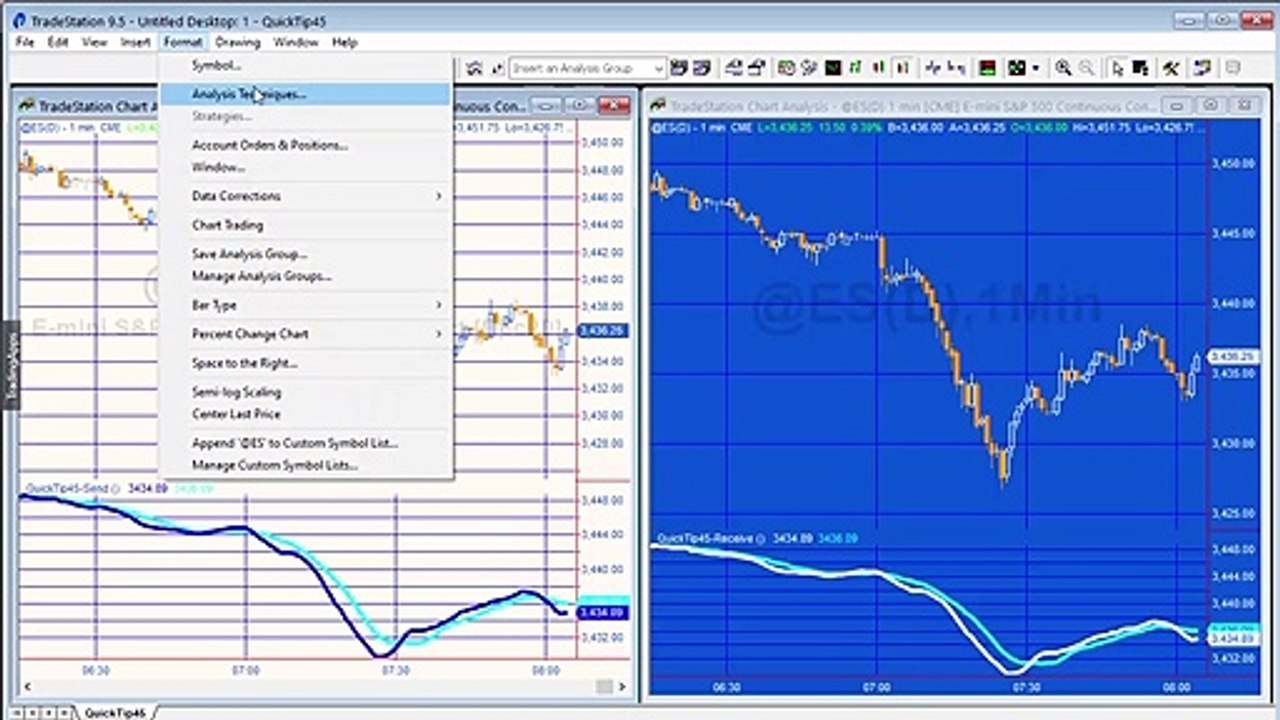The height and width of the screenshot is (720, 1280).
Task: Click the red and green squares toolbar icon
Action: tap(988, 68)
